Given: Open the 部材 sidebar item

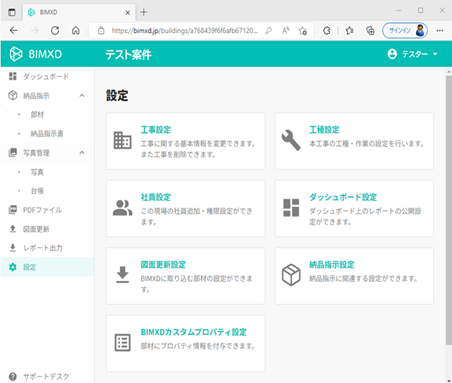Looking at the screenshot, I should point(37,115).
